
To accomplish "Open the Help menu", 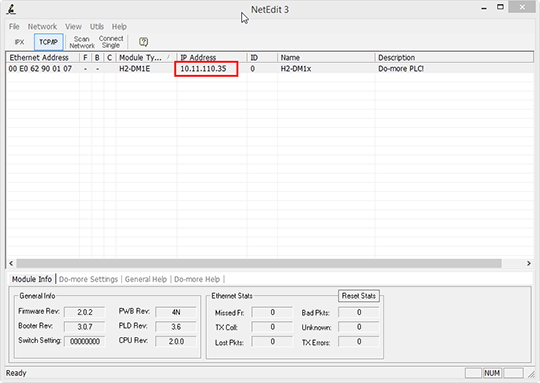I will point(119,27).
